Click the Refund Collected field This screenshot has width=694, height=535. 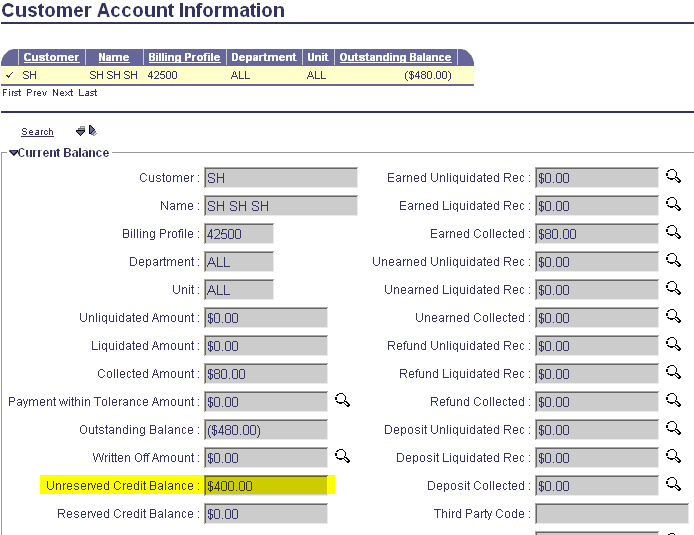point(597,402)
